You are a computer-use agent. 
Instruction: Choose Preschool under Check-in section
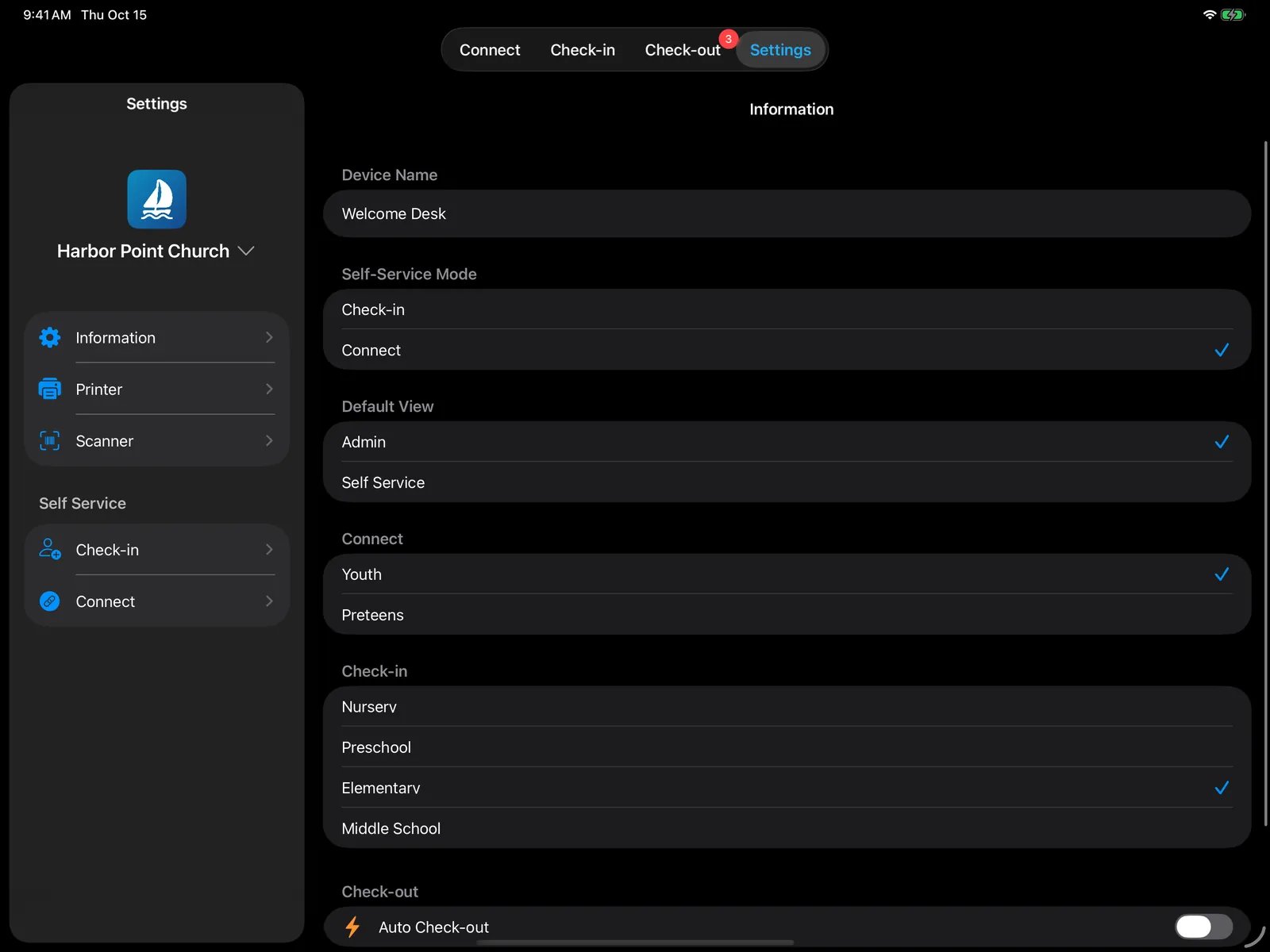pyautogui.click(x=787, y=747)
